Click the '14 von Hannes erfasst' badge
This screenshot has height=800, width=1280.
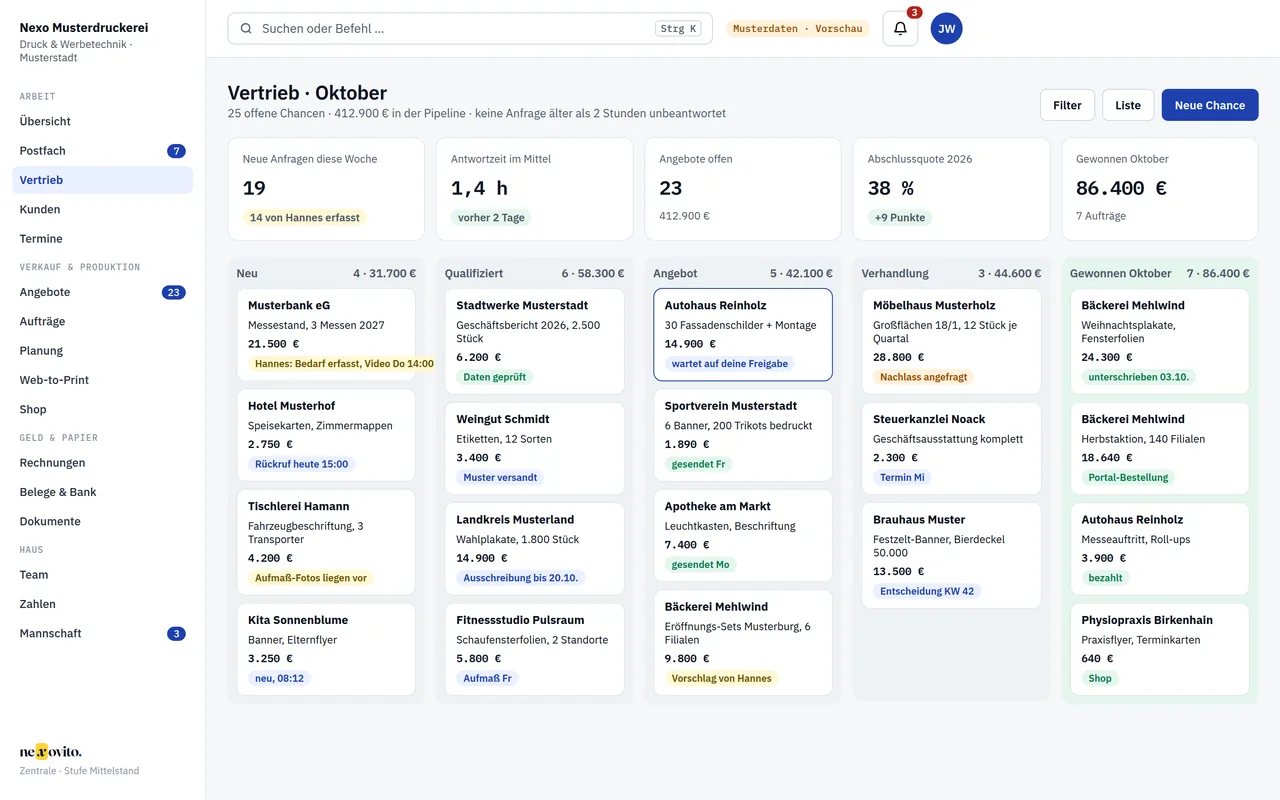click(305, 217)
